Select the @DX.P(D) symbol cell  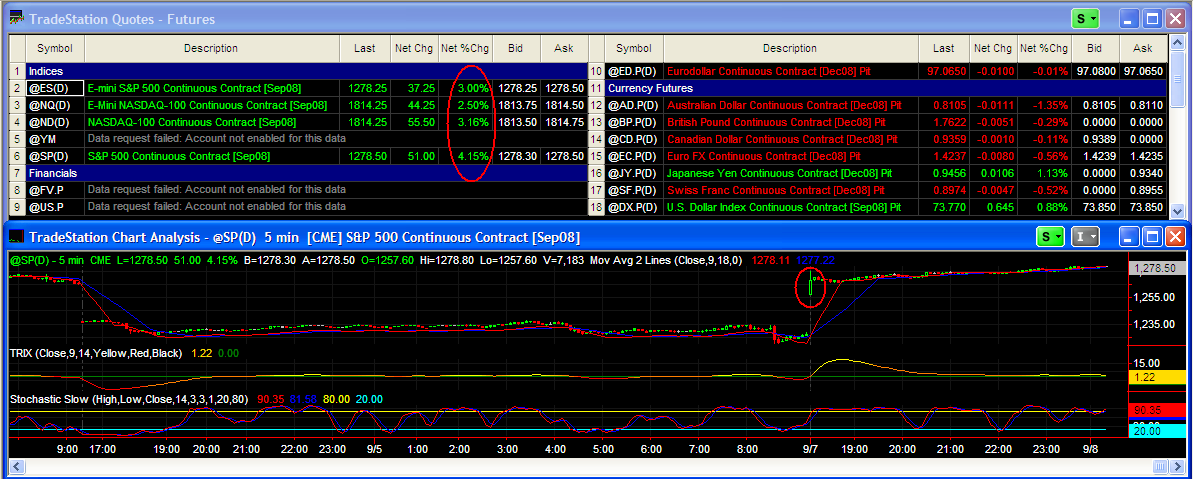634,206
